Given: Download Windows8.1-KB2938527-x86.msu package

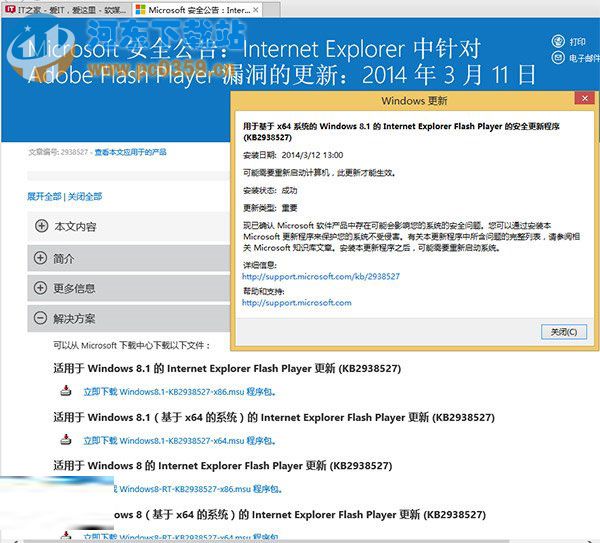Looking at the screenshot, I should tap(180, 392).
